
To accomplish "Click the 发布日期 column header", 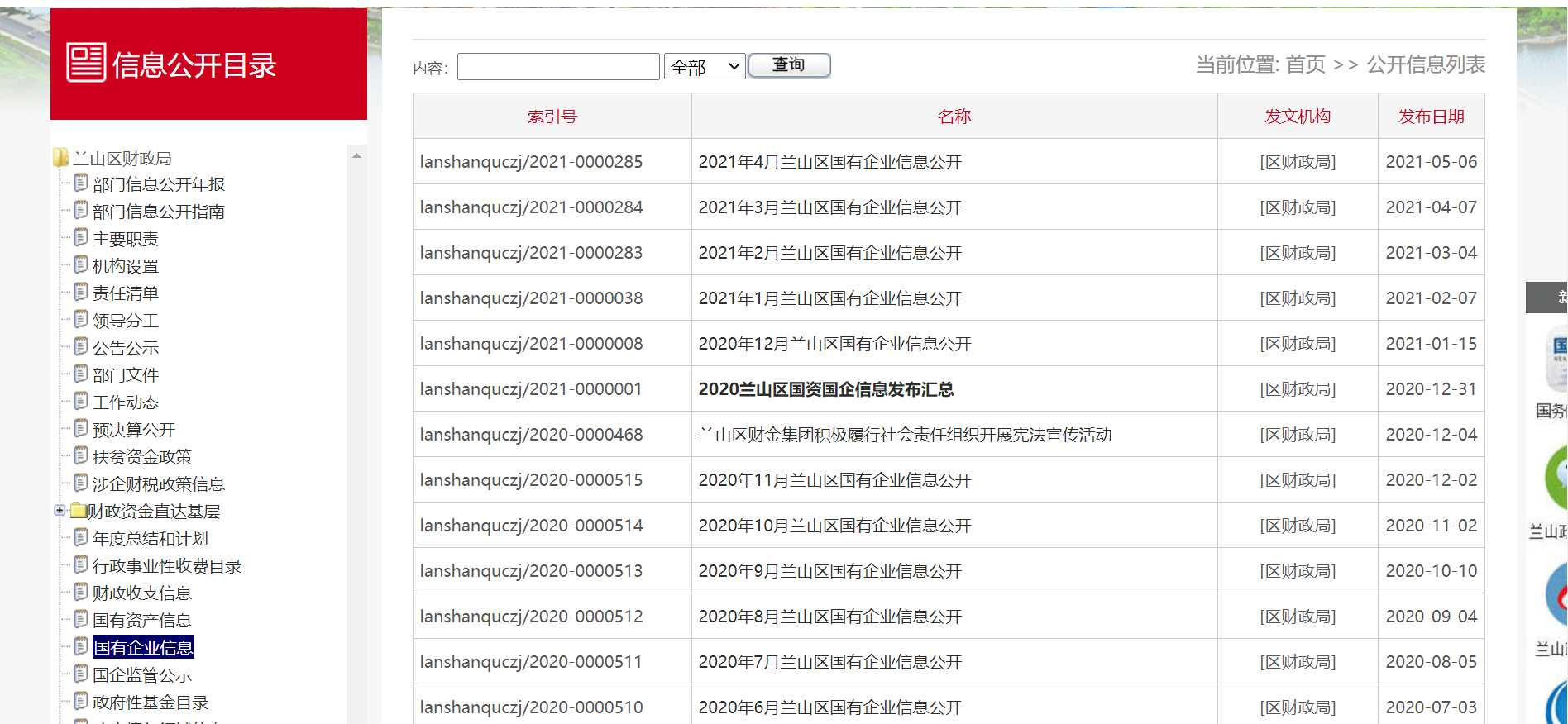I will point(1432,117).
